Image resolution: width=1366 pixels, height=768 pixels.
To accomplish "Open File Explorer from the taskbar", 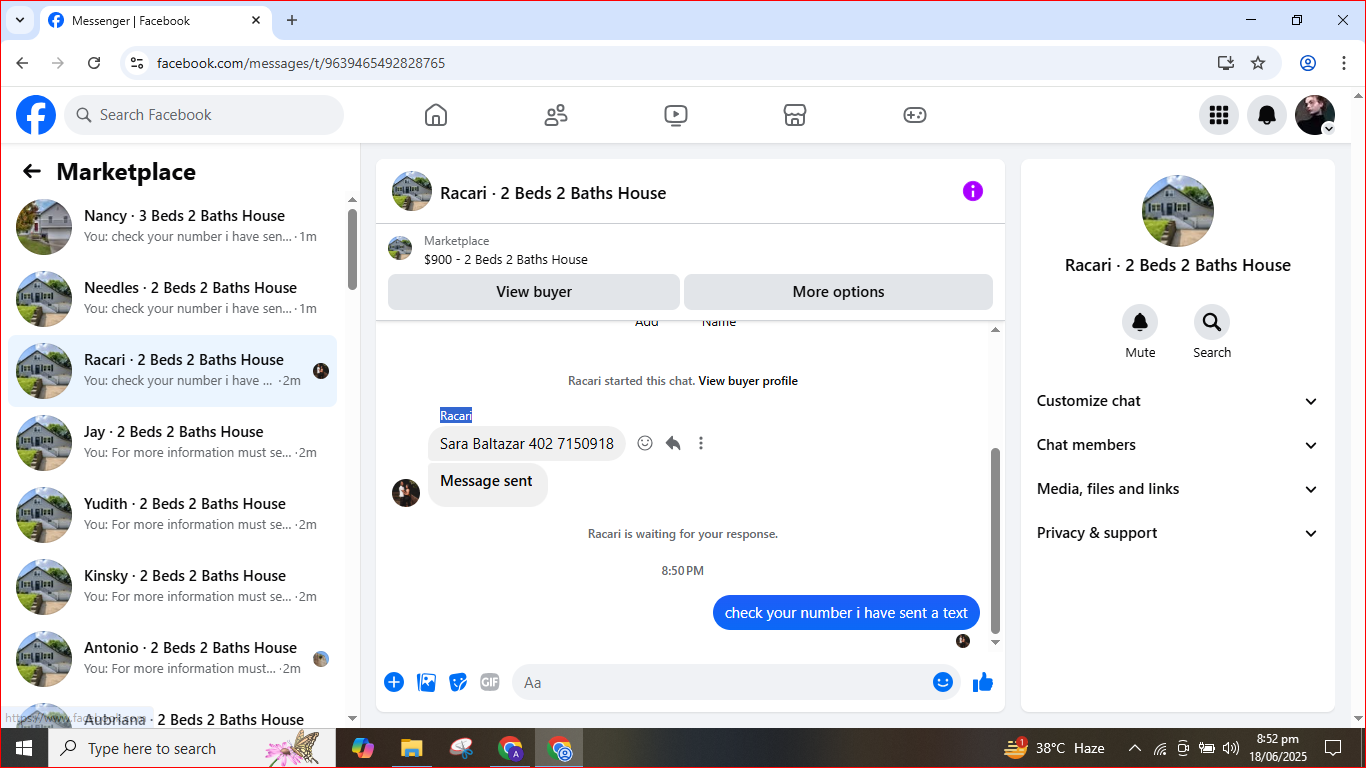I will 411,748.
